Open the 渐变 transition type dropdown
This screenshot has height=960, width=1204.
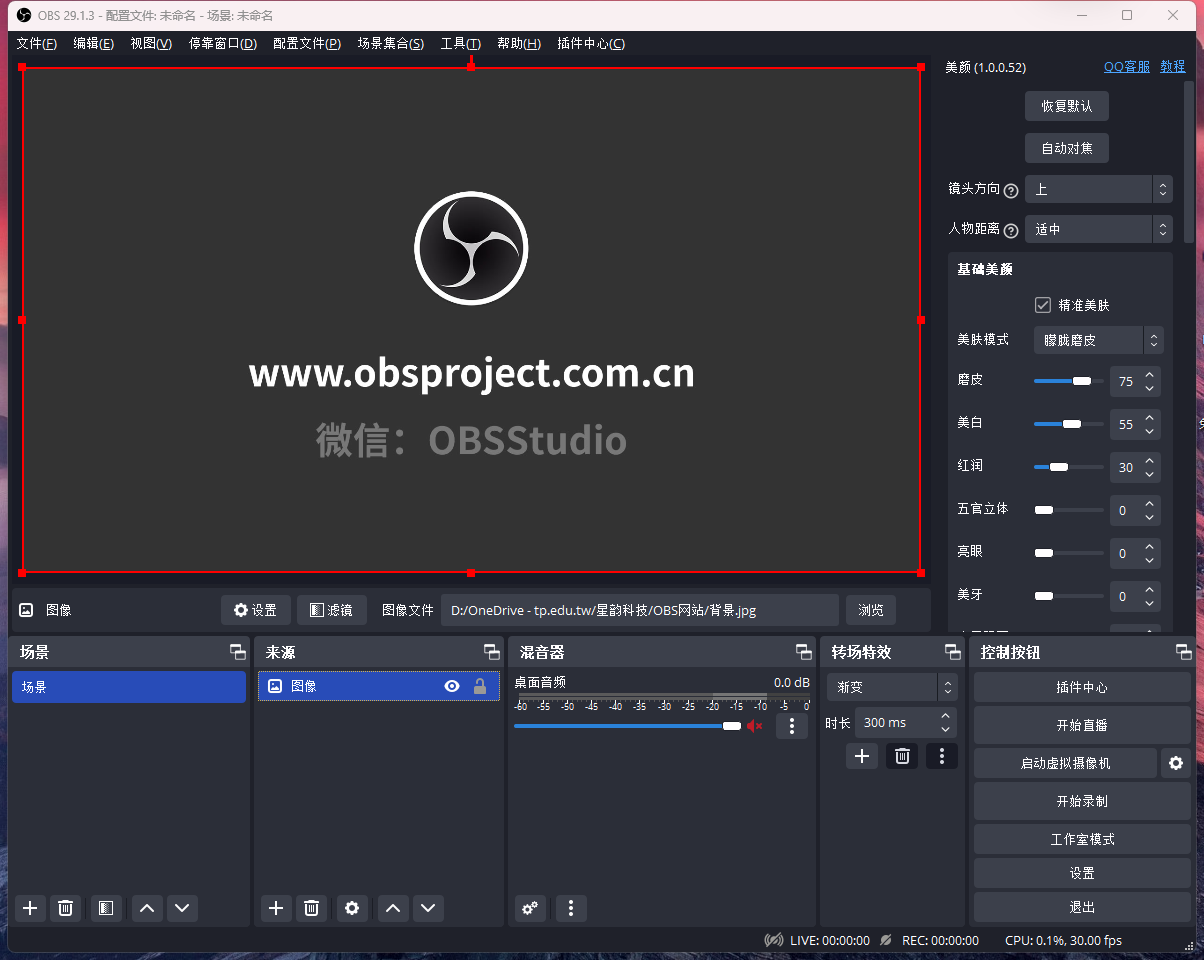coord(892,687)
